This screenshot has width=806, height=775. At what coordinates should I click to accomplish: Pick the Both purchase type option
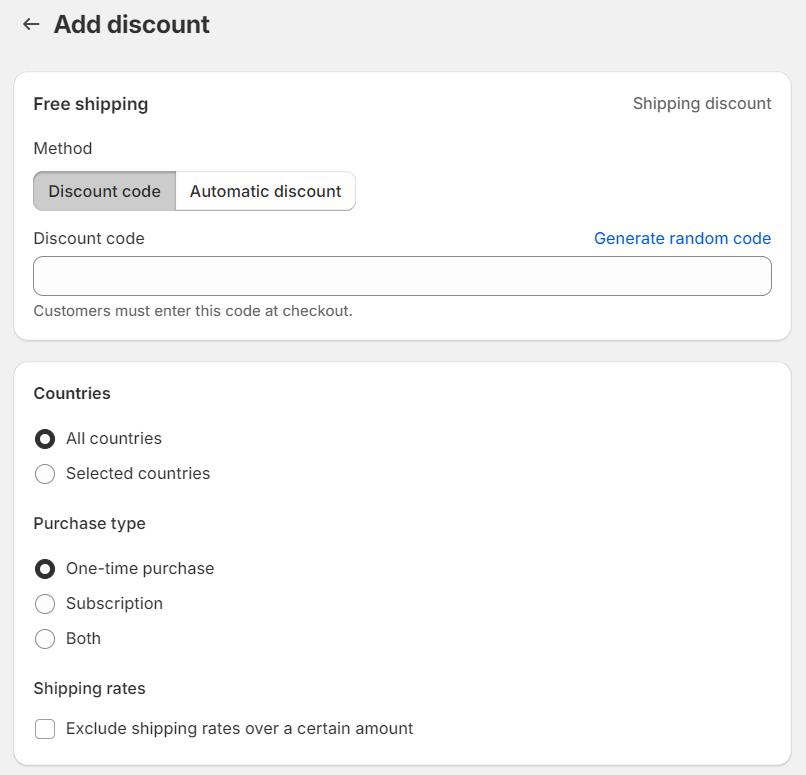pyautogui.click(x=45, y=639)
